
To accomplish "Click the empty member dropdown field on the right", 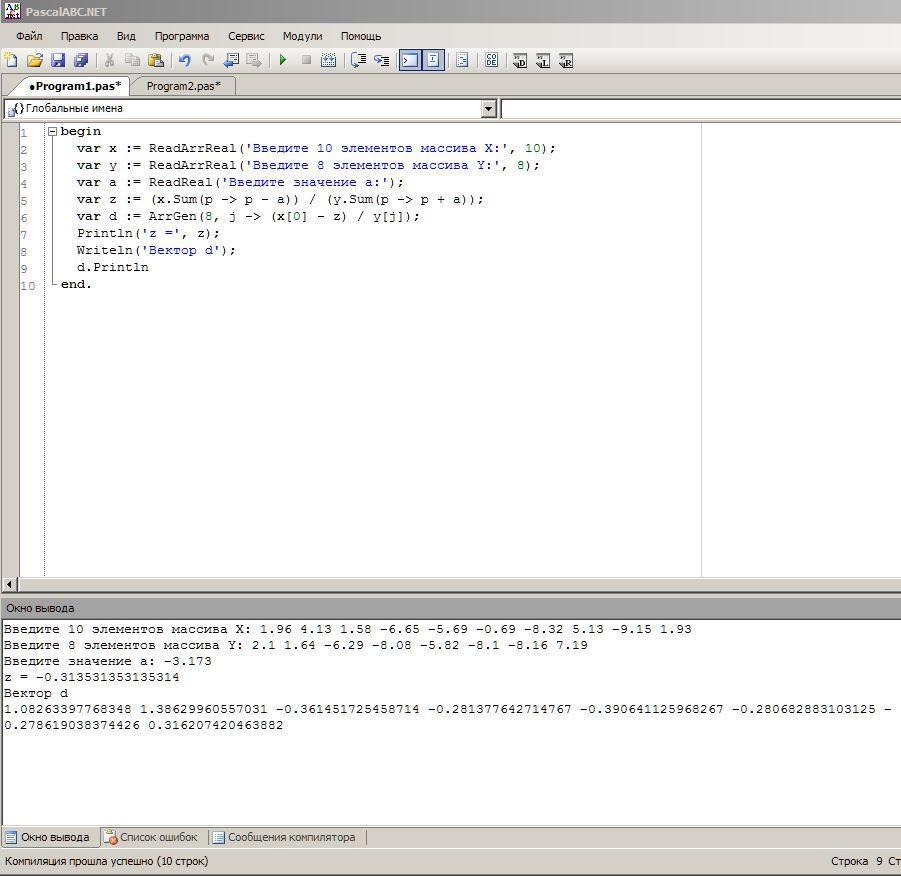I will click(x=700, y=109).
